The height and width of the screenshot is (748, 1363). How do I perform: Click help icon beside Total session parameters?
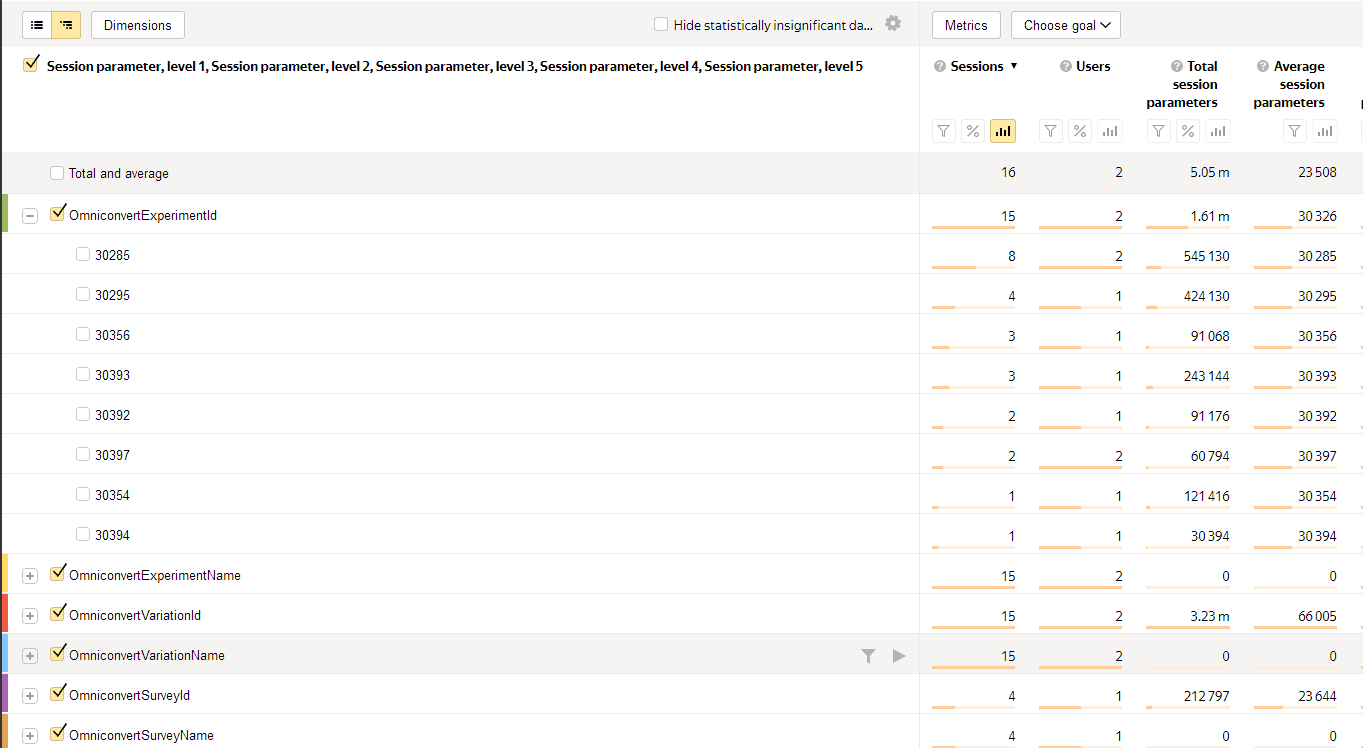[x=1176, y=66]
